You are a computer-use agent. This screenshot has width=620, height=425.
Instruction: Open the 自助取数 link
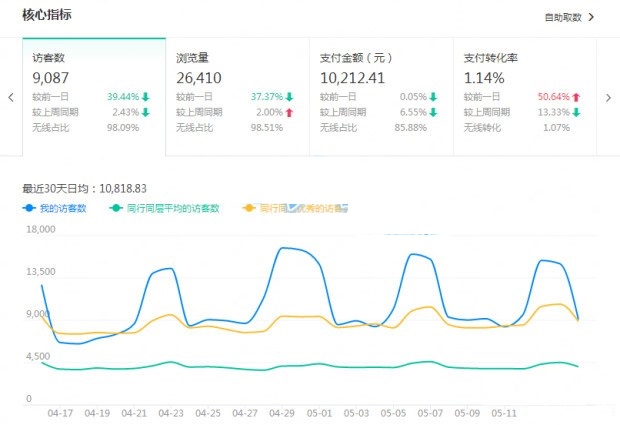click(x=563, y=17)
